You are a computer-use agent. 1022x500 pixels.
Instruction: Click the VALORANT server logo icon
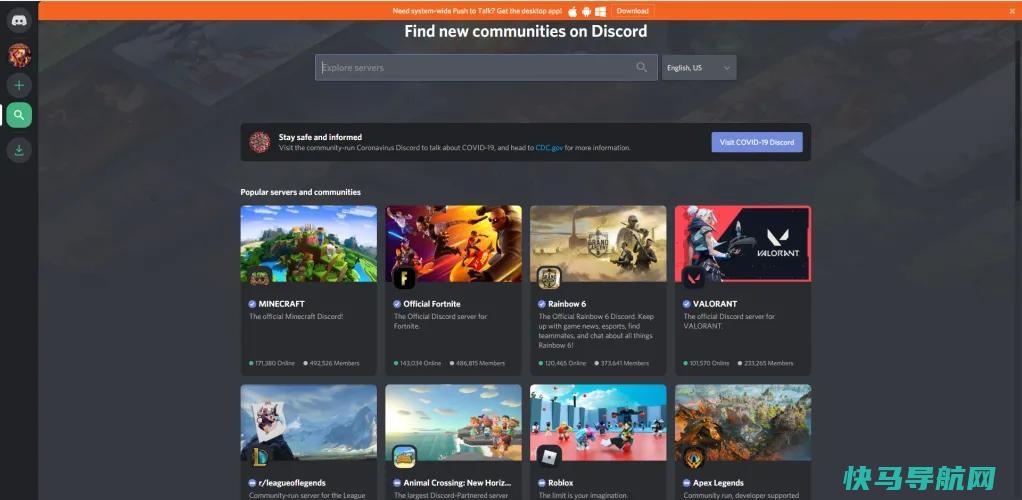coord(694,278)
